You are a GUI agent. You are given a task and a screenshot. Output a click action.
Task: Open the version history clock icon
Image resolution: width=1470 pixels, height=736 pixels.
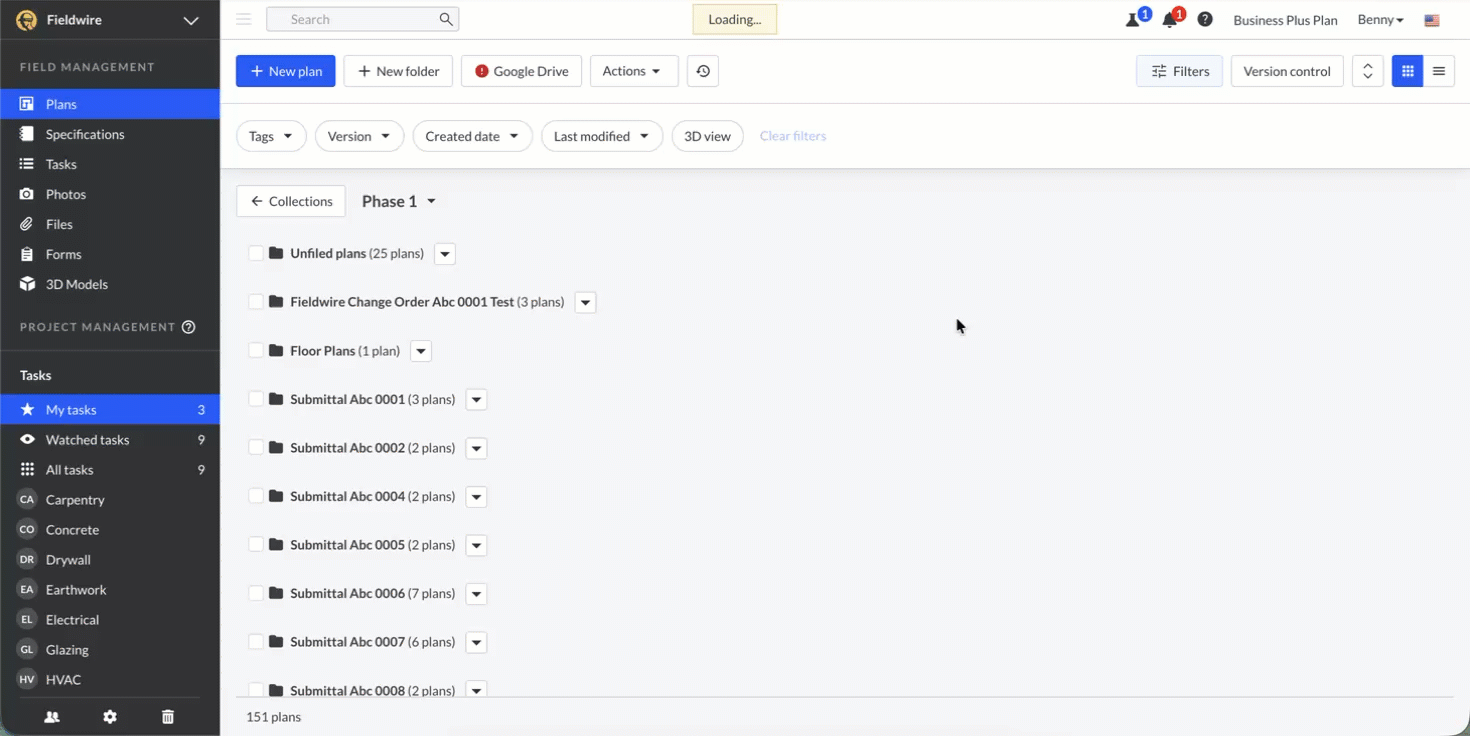coord(703,71)
